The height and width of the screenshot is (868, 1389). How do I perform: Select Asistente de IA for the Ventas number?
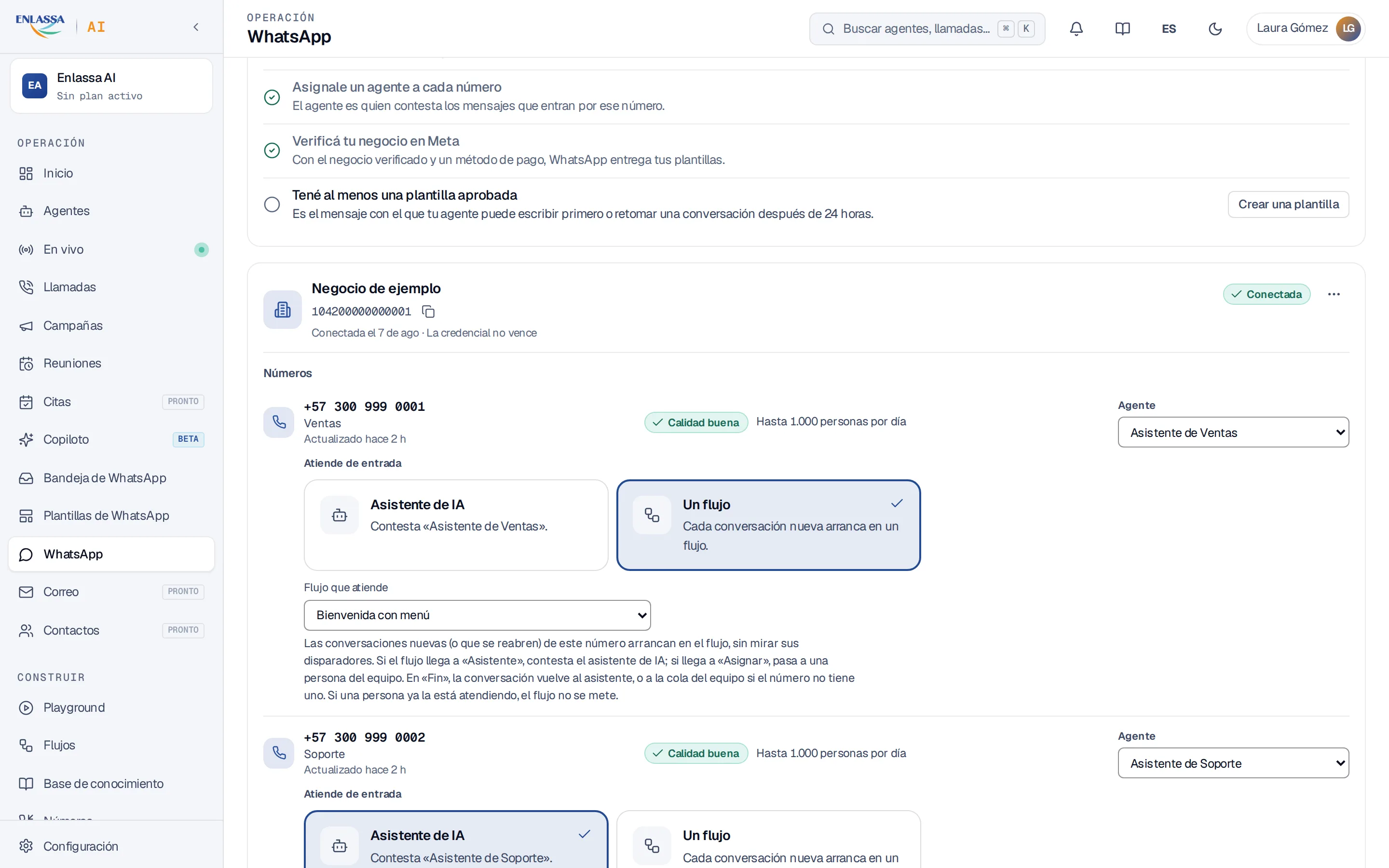pyautogui.click(x=456, y=525)
